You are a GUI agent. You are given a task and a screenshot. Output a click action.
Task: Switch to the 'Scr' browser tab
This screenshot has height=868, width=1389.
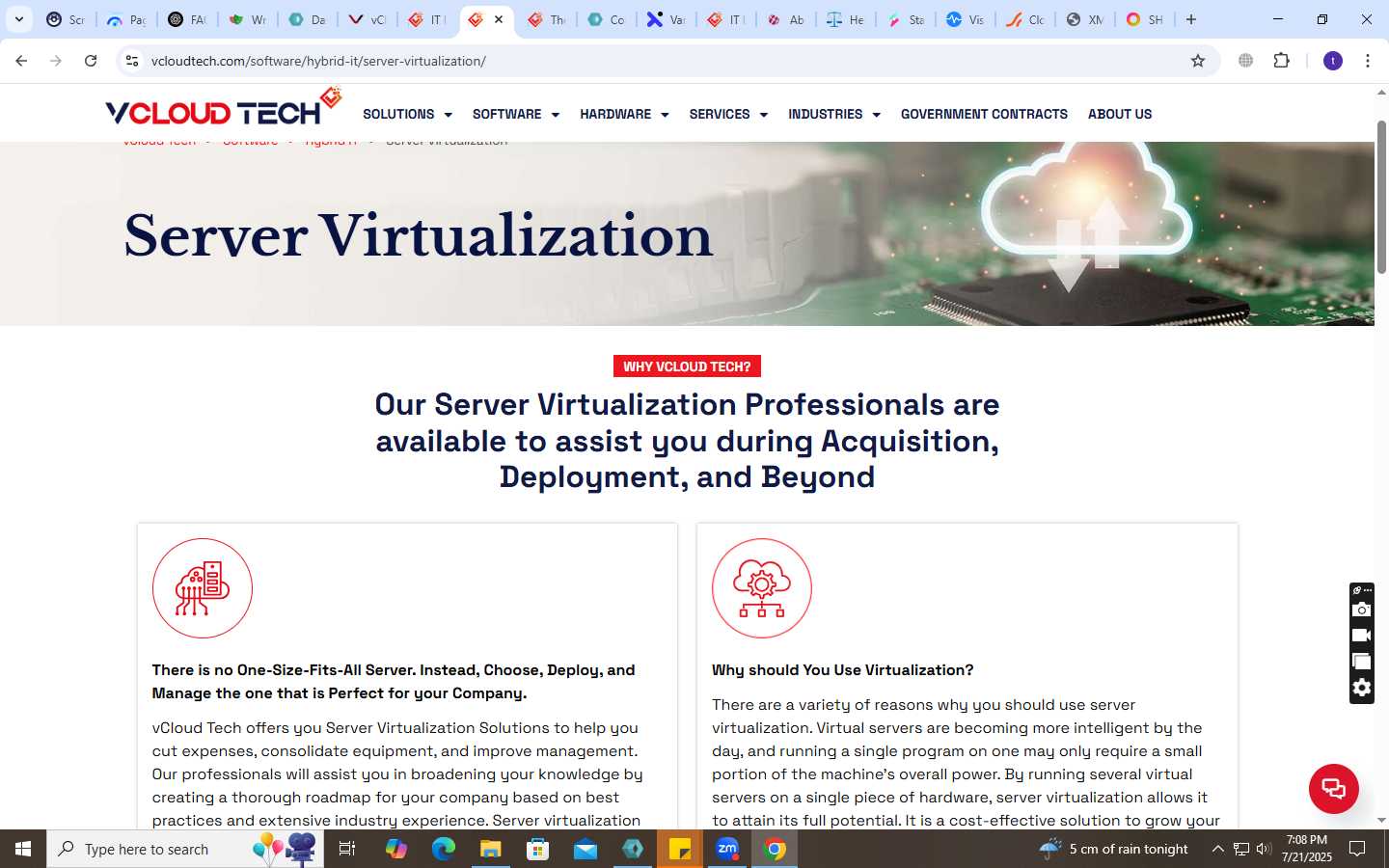tap(66, 19)
